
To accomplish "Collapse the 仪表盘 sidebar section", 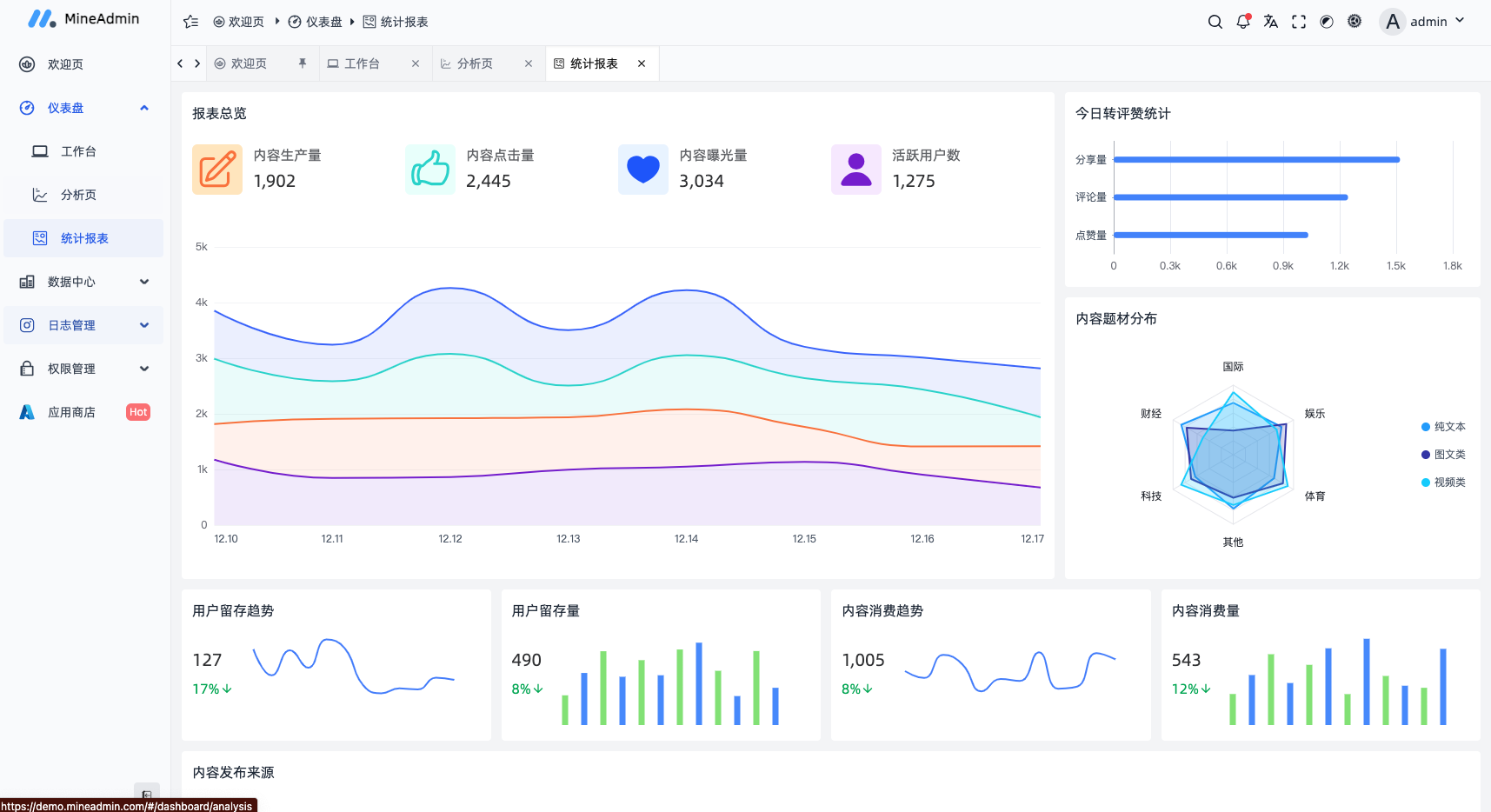I will (x=144, y=107).
